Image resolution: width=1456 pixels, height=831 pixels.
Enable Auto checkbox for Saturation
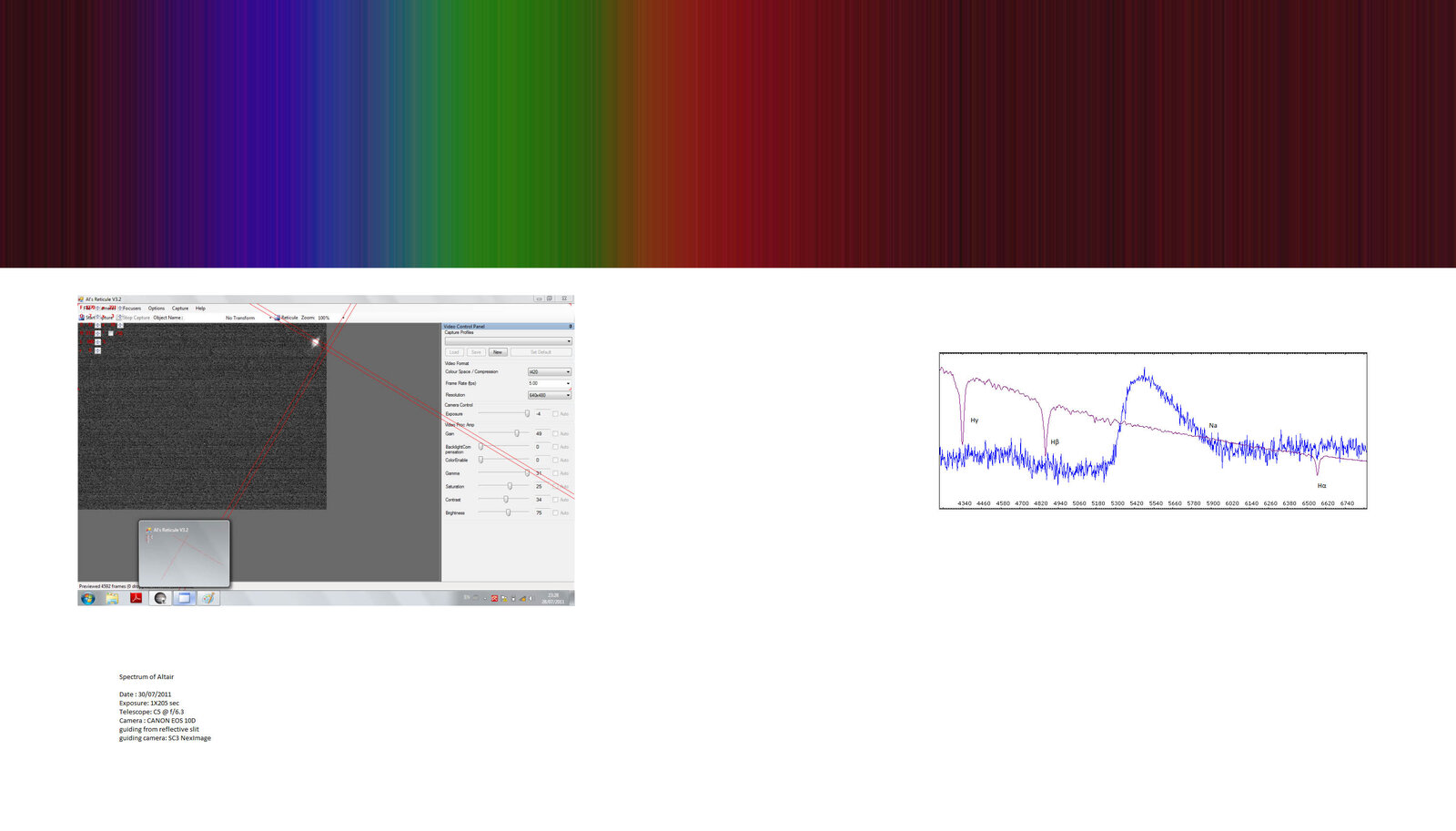pos(555,486)
